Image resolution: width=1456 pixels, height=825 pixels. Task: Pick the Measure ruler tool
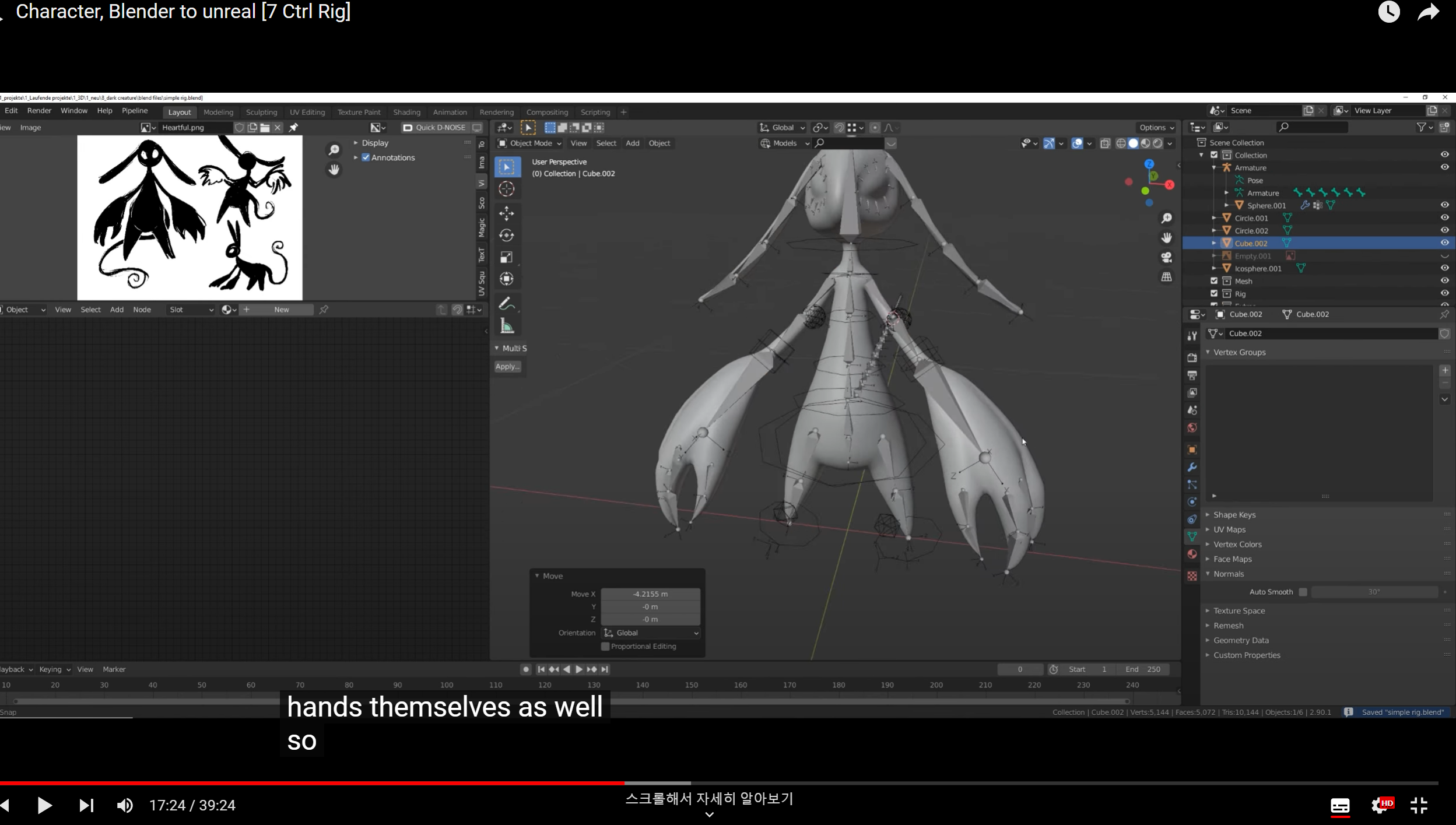(x=506, y=327)
